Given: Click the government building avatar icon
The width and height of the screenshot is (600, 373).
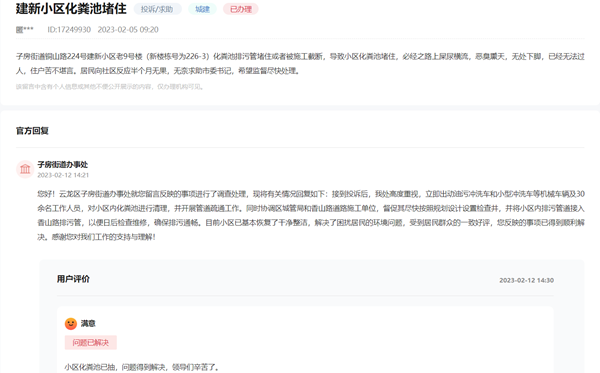Looking at the screenshot, I should pyautogui.click(x=25, y=169).
